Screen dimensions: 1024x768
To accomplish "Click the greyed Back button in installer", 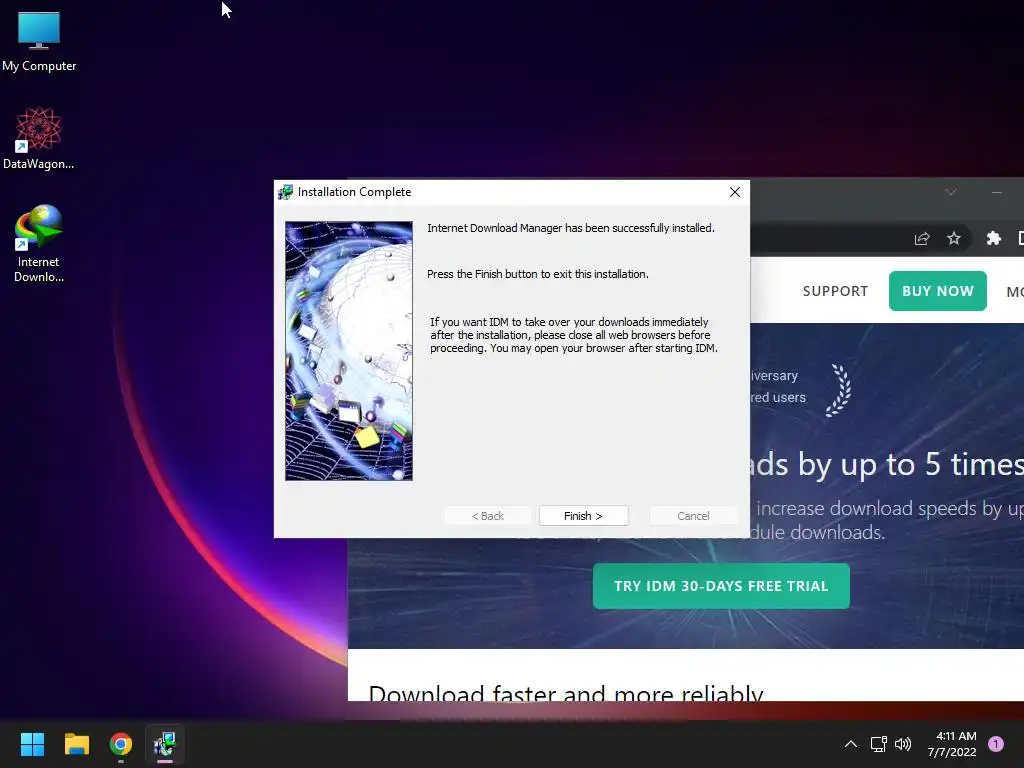I will point(487,516).
